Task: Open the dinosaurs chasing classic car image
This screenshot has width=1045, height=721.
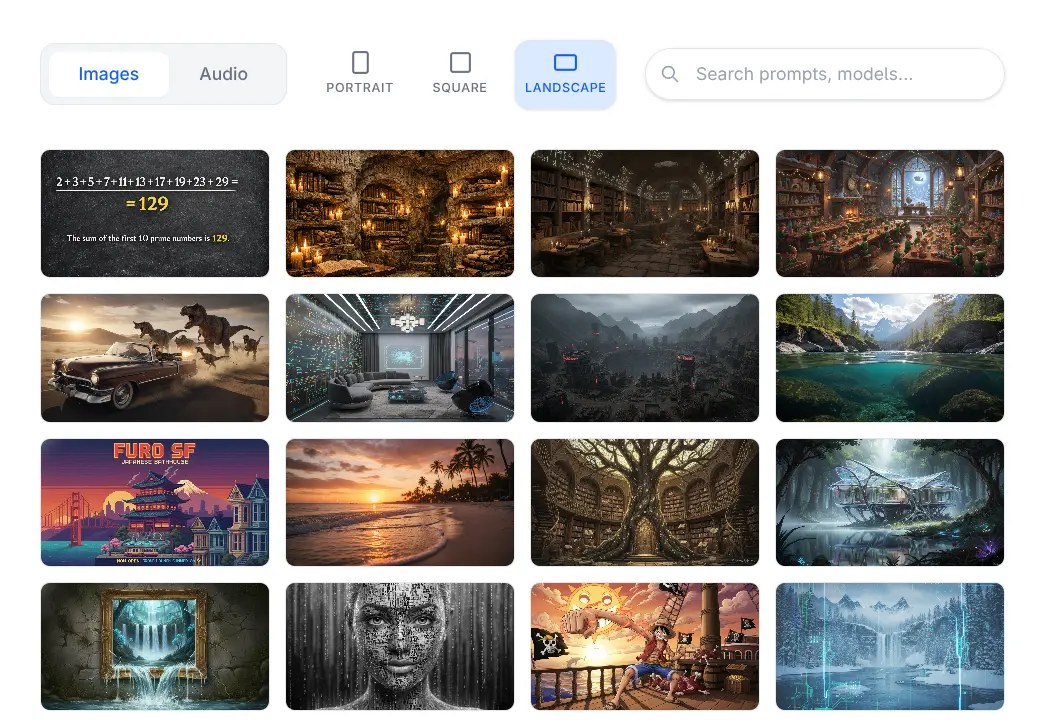Action: pos(155,358)
